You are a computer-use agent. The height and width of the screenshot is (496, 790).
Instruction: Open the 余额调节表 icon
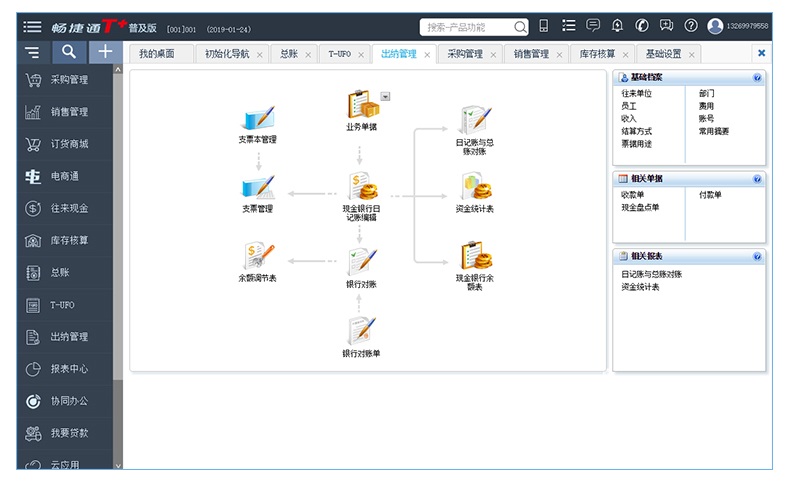point(257,257)
